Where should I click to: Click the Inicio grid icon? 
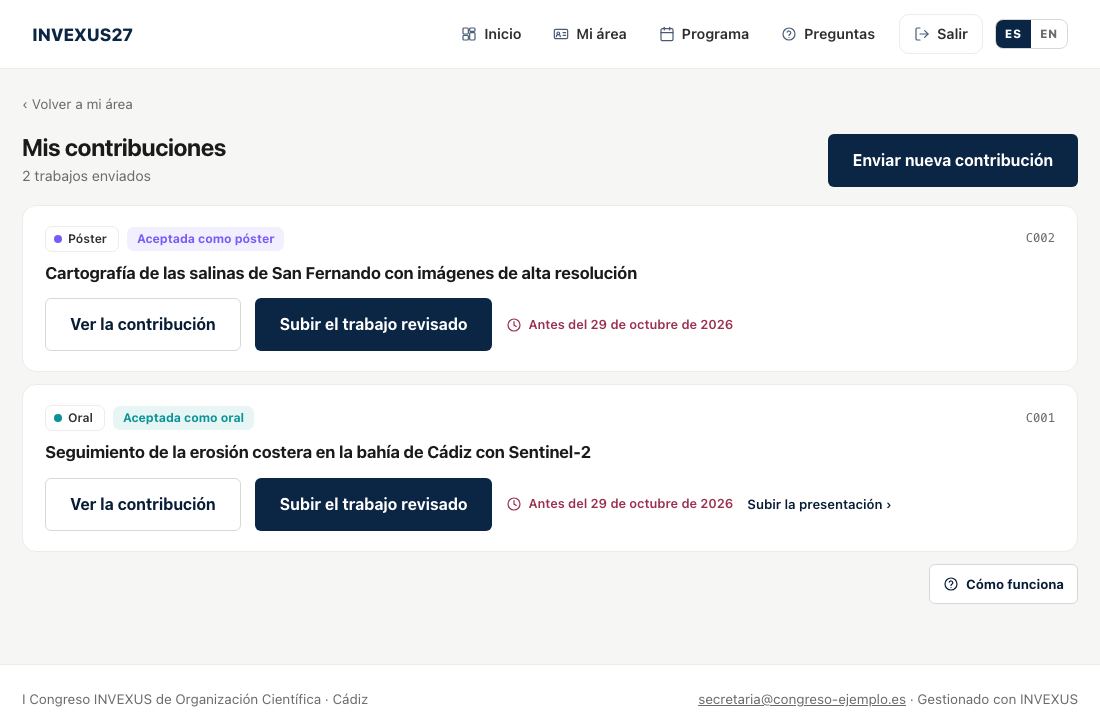[x=469, y=34]
